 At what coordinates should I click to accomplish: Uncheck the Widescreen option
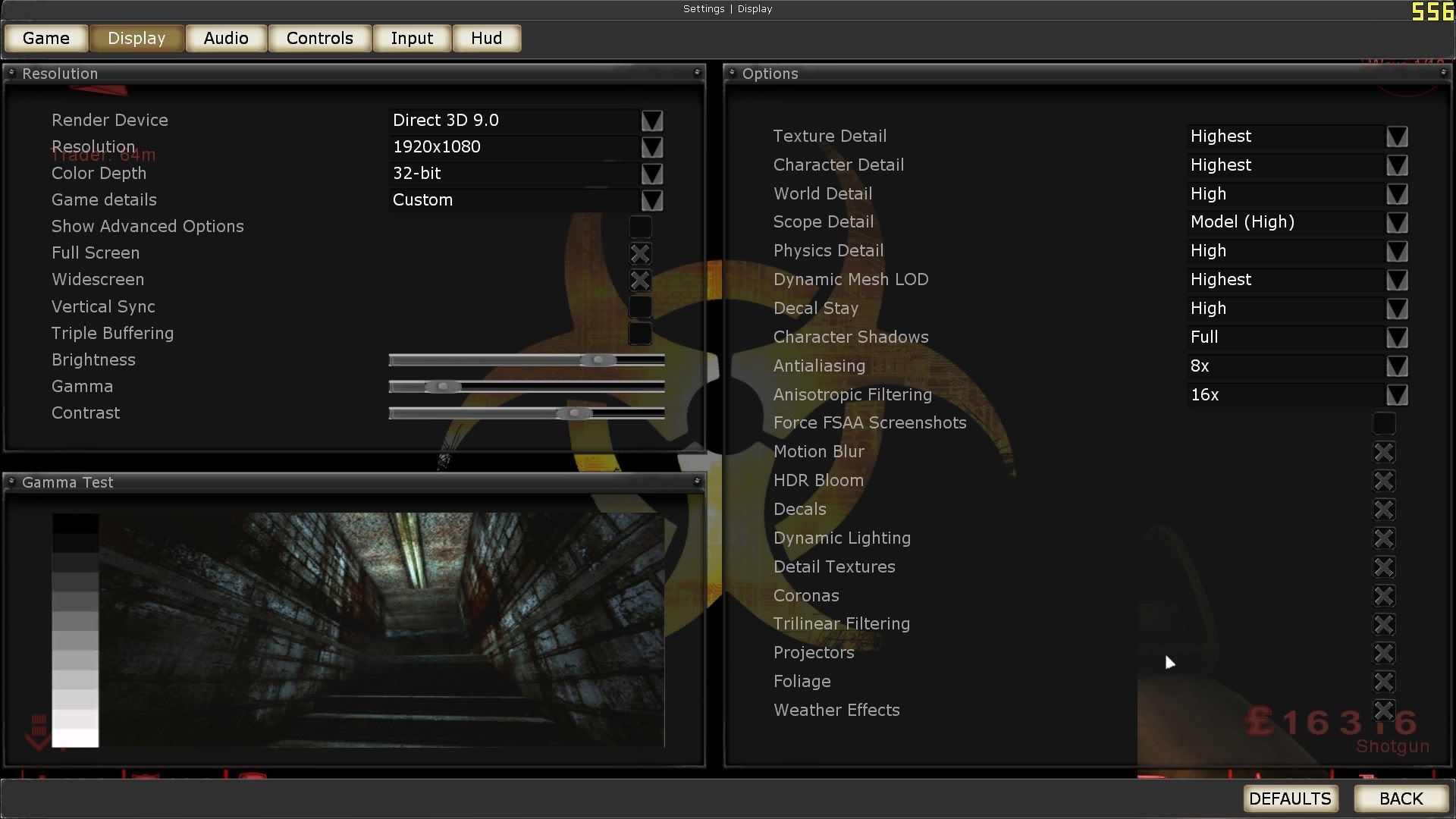(640, 280)
